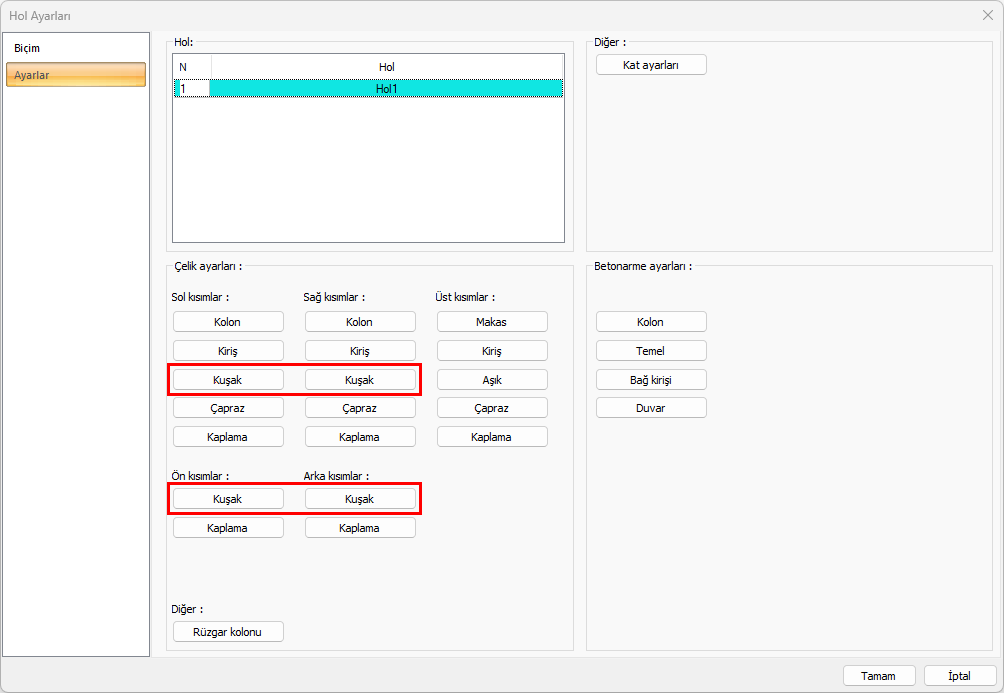Open the Rüzgar kolonu settings
This screenshot has height=693, width=1004.
tap(228, 632)
